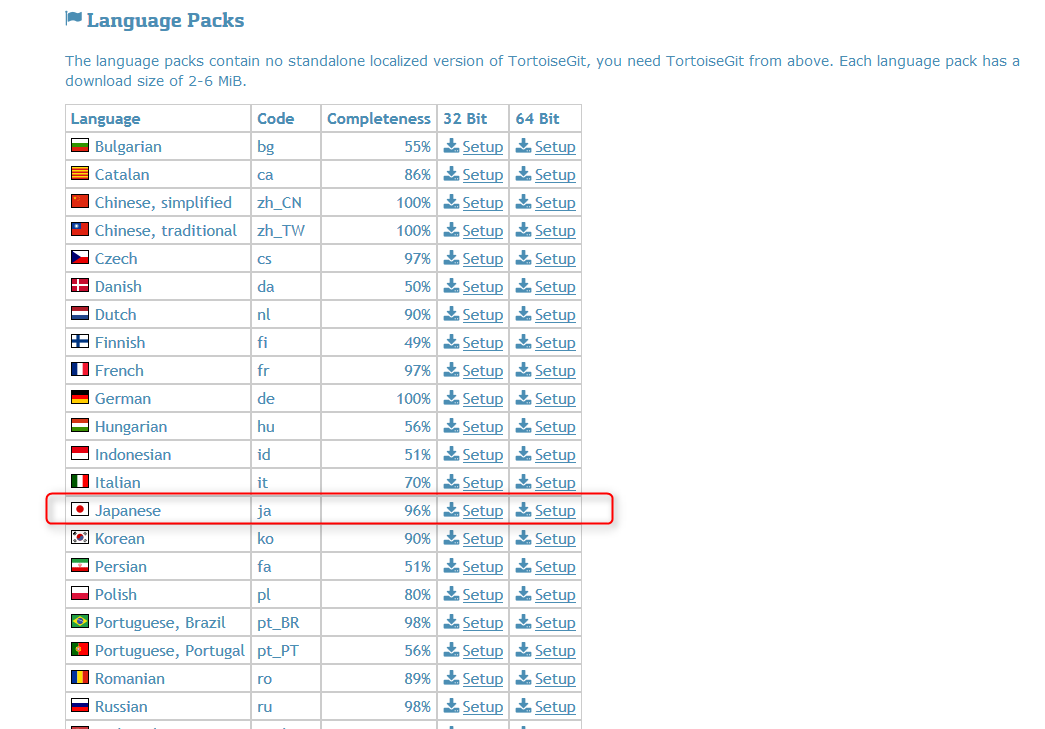
Task: Download the German 64 Bit Setup
Action: (554, 399)
